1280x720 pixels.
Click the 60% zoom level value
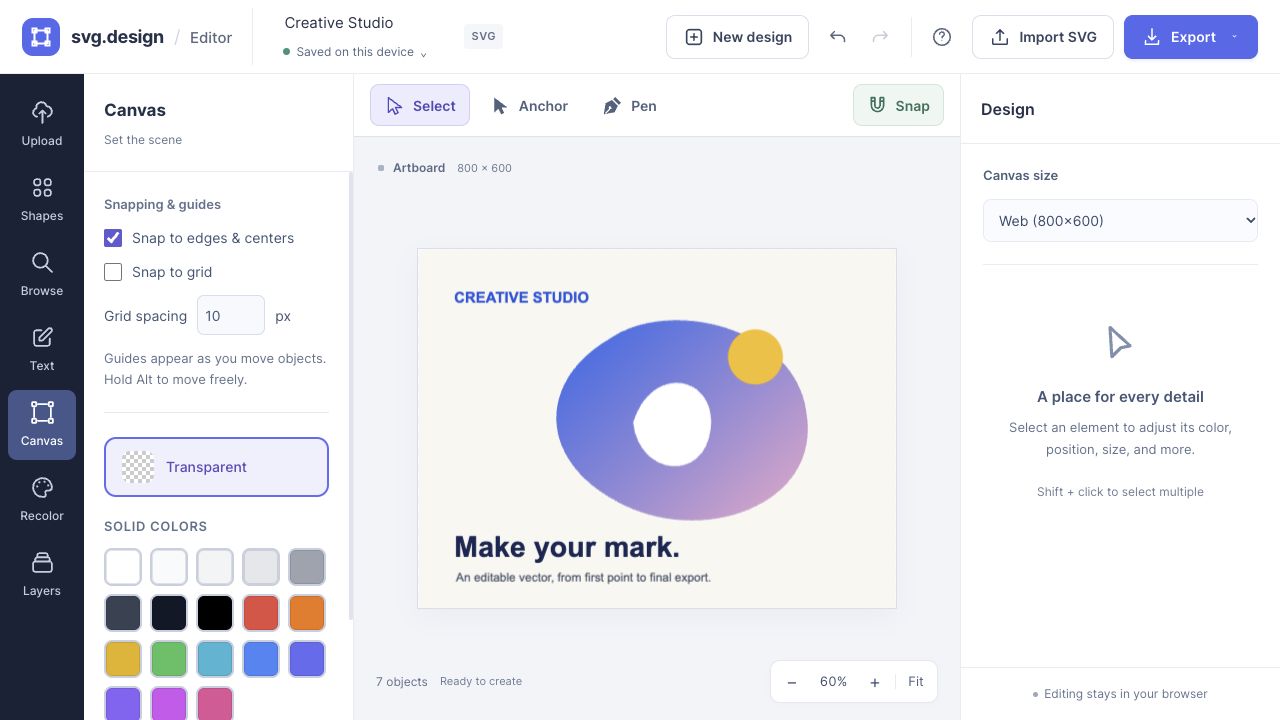(833, 682)
